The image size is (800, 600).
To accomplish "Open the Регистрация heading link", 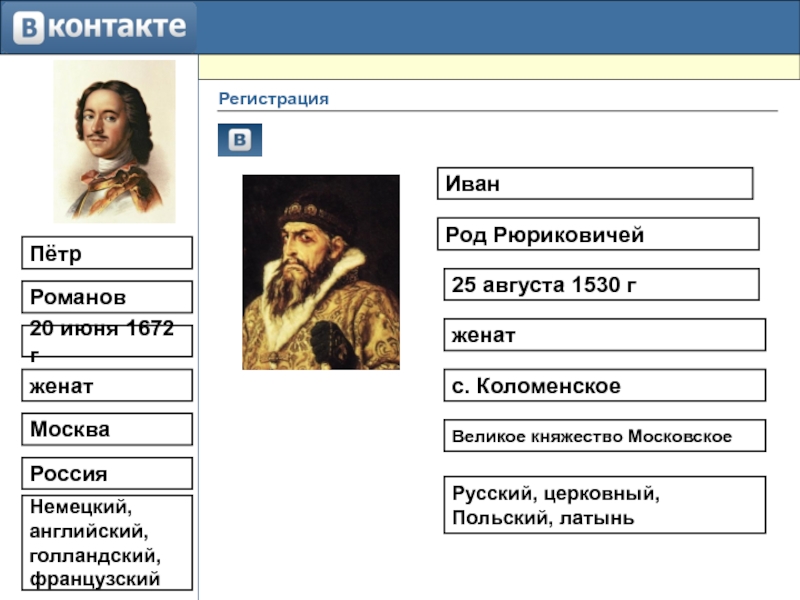I will (x=273, y=98).
